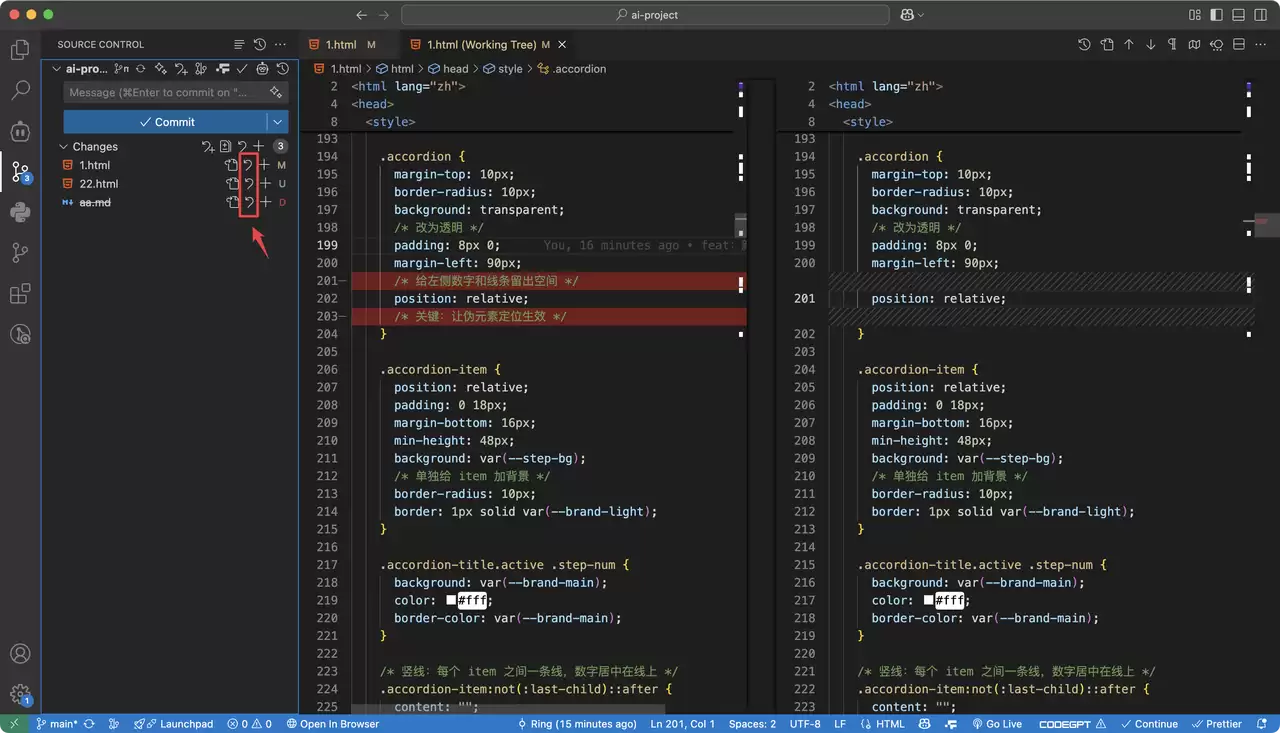Click Go Live in status bar

coord(996,724)
